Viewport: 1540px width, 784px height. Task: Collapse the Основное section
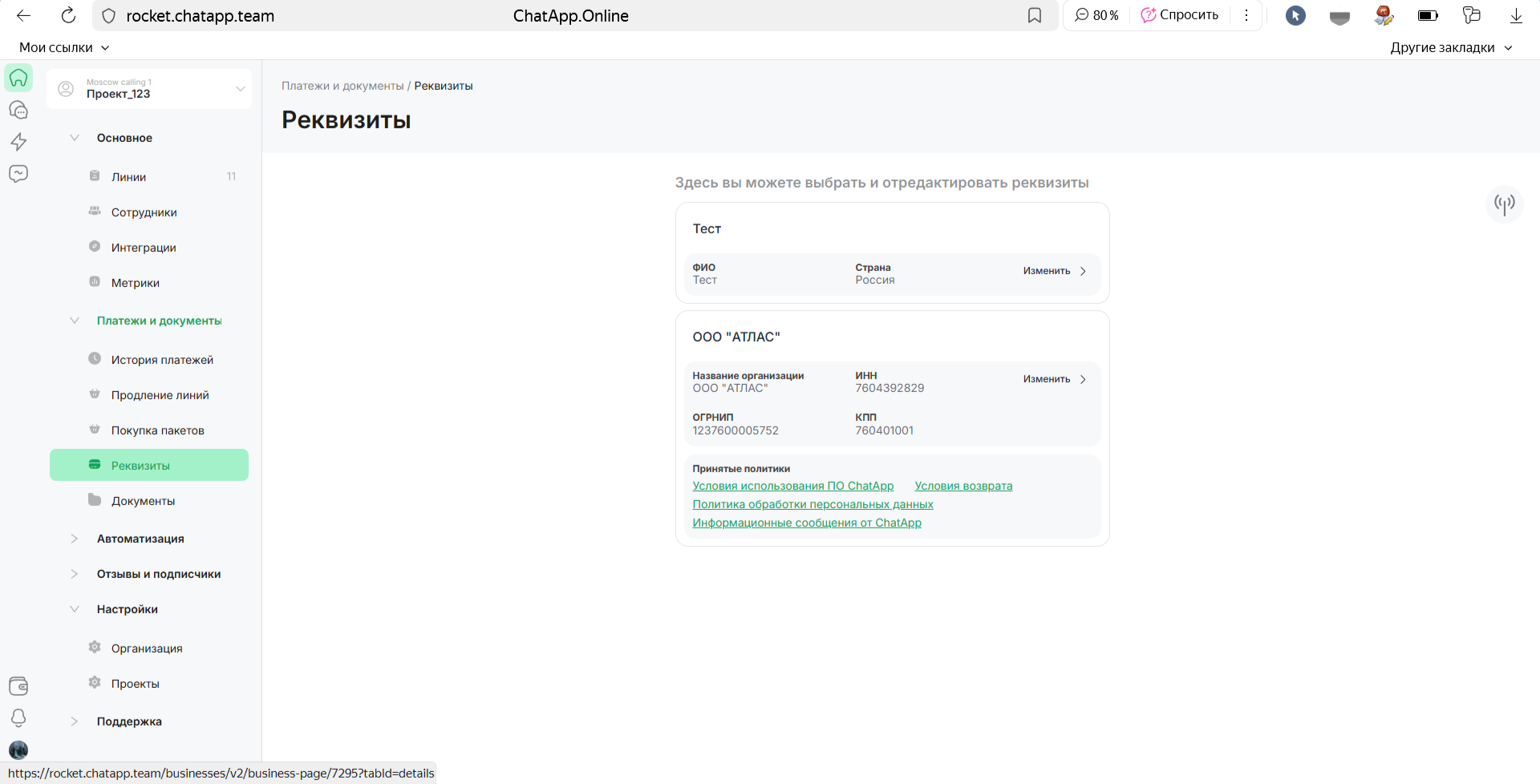[x=75, y=138]
